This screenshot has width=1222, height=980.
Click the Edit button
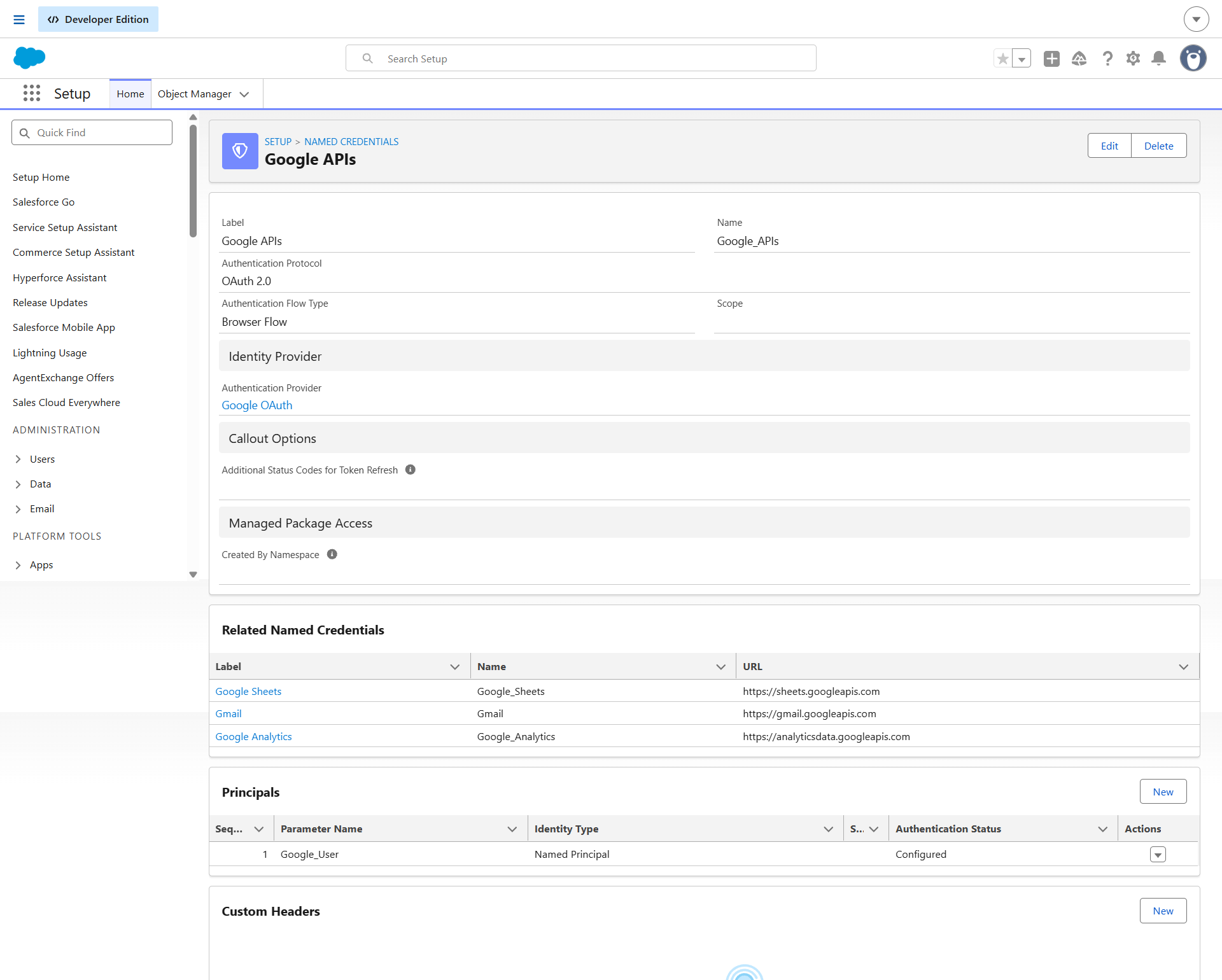(x=1109, y=146)
